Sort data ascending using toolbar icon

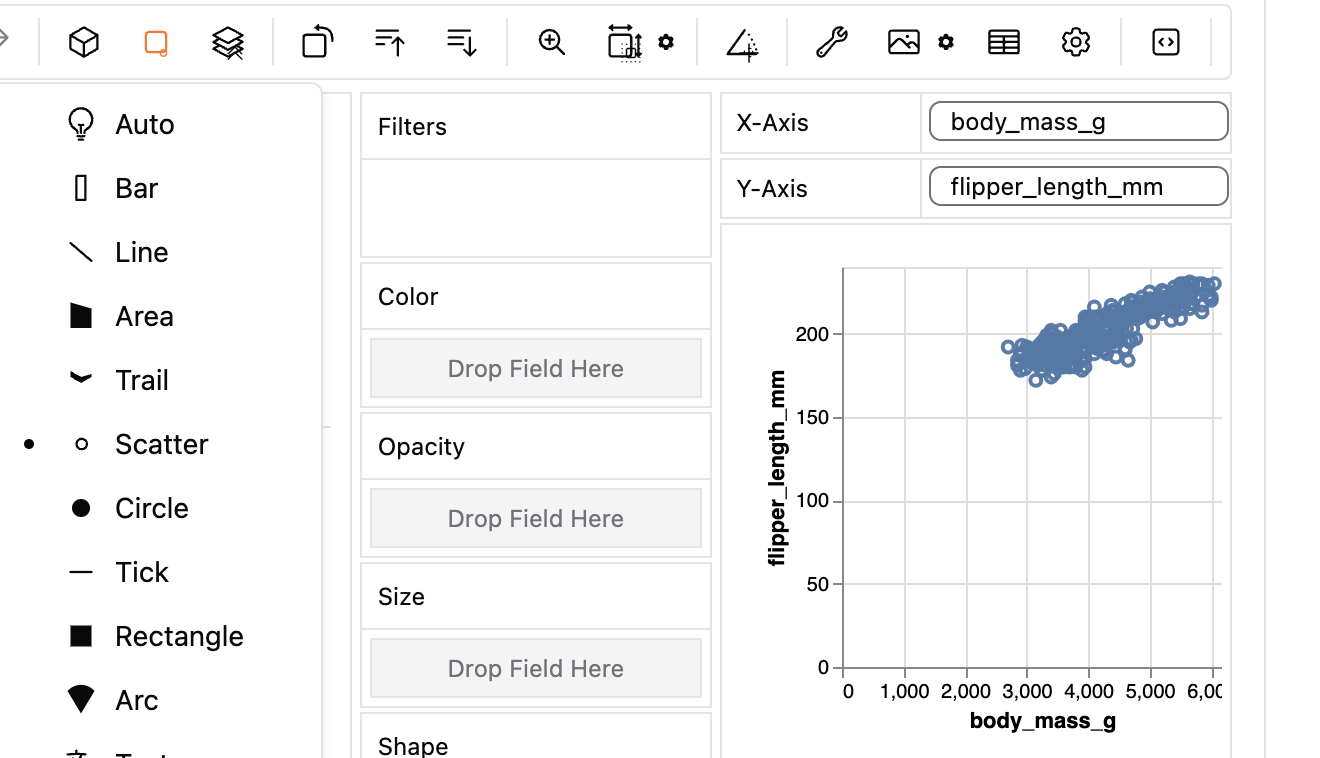coord(389,42)
